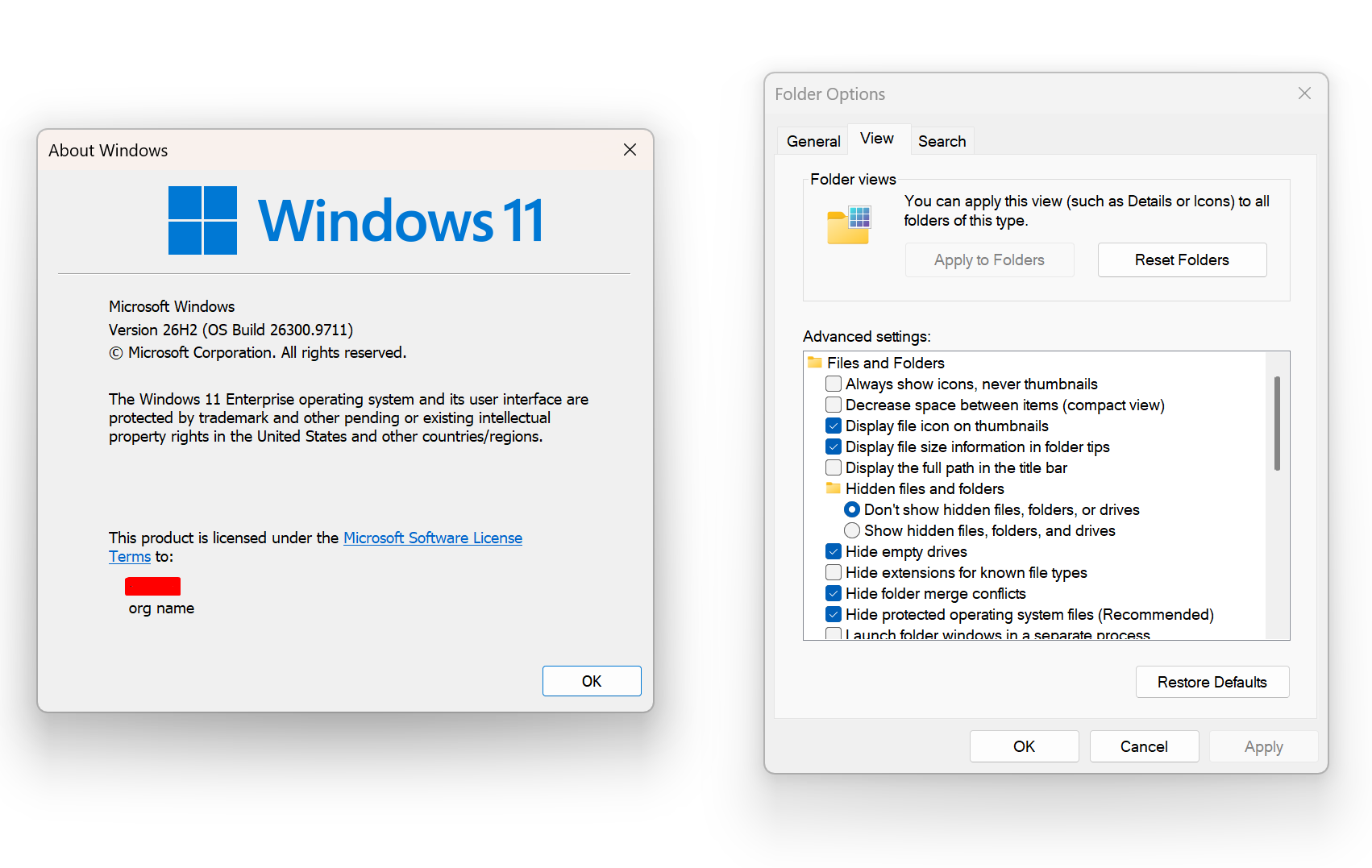Enable Display the full path in title bar
This screenshot has height=868, width=1372.
(834, 467)
